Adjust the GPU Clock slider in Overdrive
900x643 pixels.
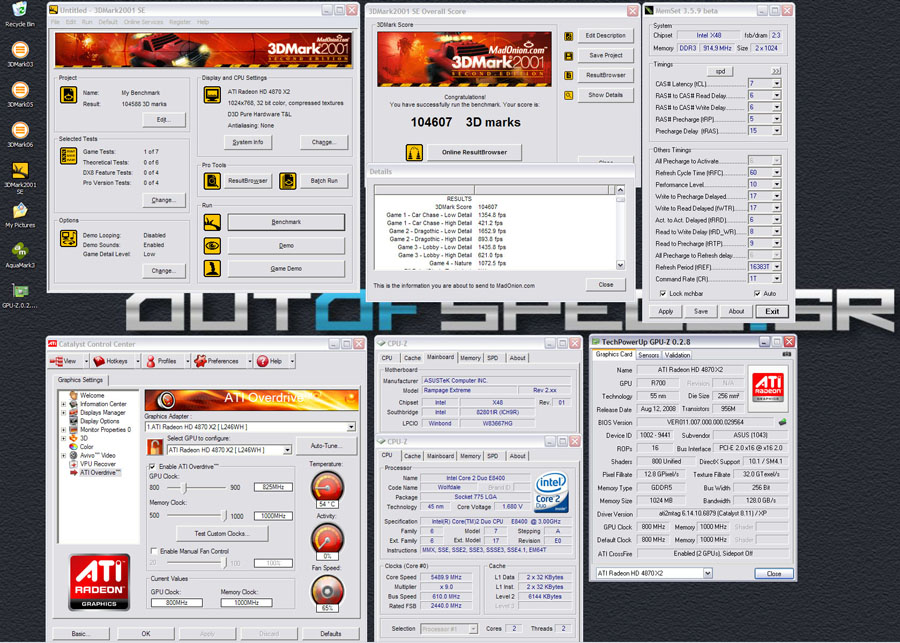pyautogui.click(x=184, y=487)
